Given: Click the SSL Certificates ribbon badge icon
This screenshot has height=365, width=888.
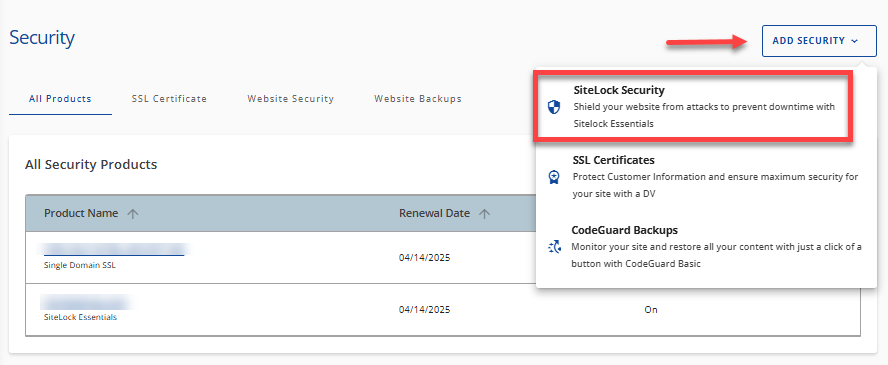Looking at the screenshot, I should click(554, 178).
